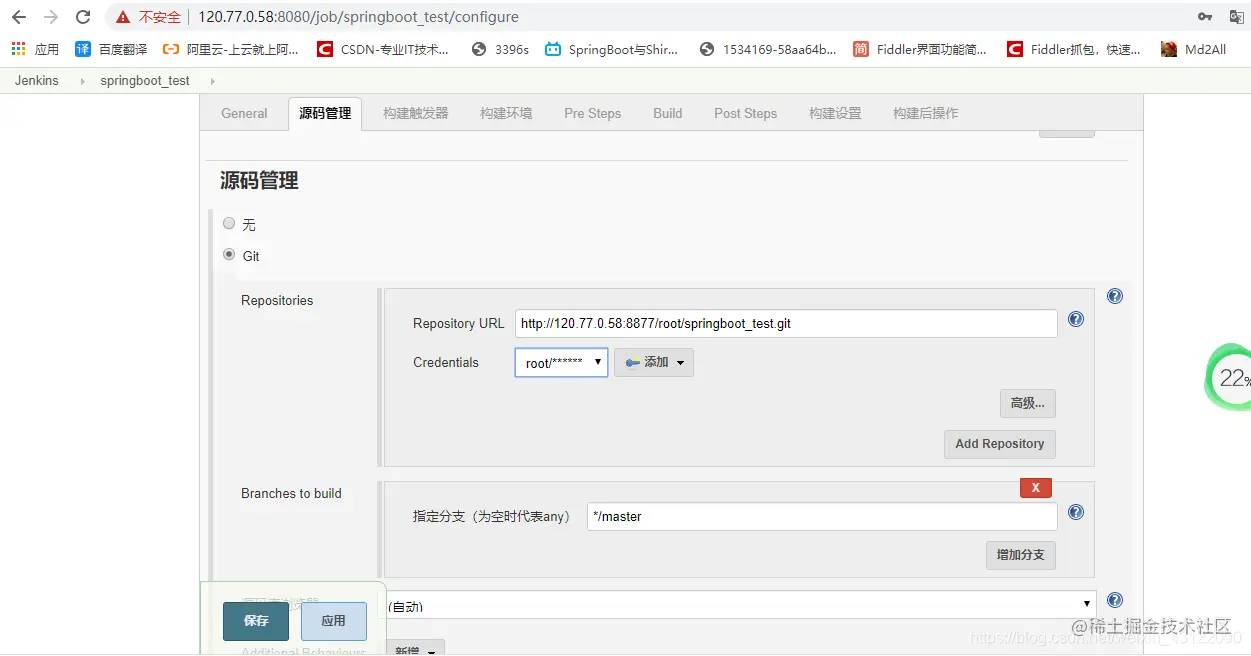Click the browser forward arrow
The image size is (1251, 656).
point(51,17)
